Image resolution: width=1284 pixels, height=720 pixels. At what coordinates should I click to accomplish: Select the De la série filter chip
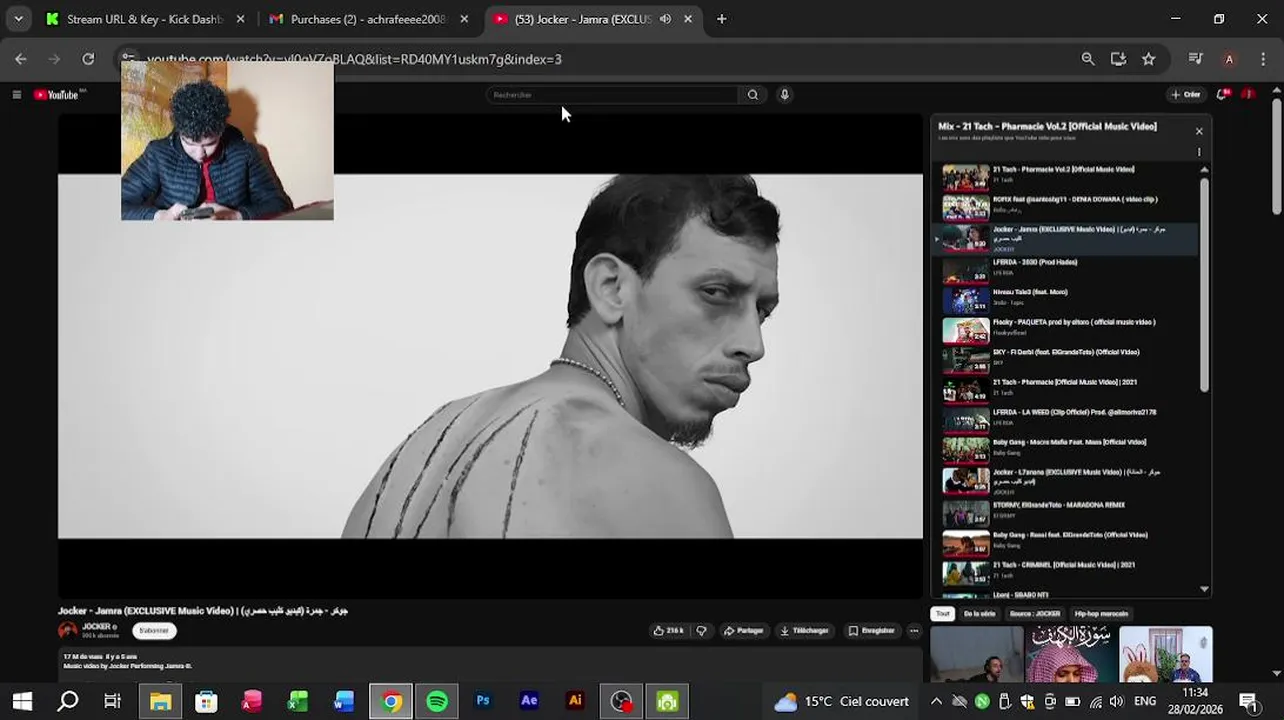[x=979, y=613]
